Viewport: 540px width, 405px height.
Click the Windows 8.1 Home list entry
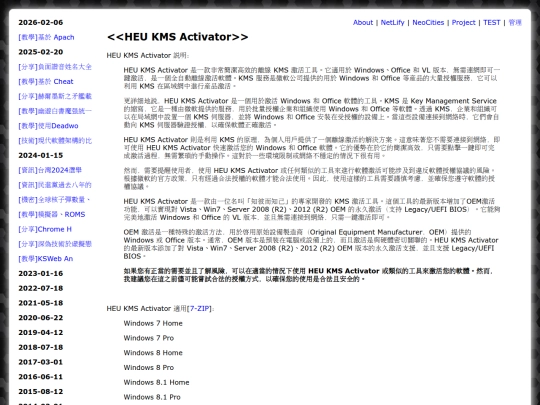(156, 383)
